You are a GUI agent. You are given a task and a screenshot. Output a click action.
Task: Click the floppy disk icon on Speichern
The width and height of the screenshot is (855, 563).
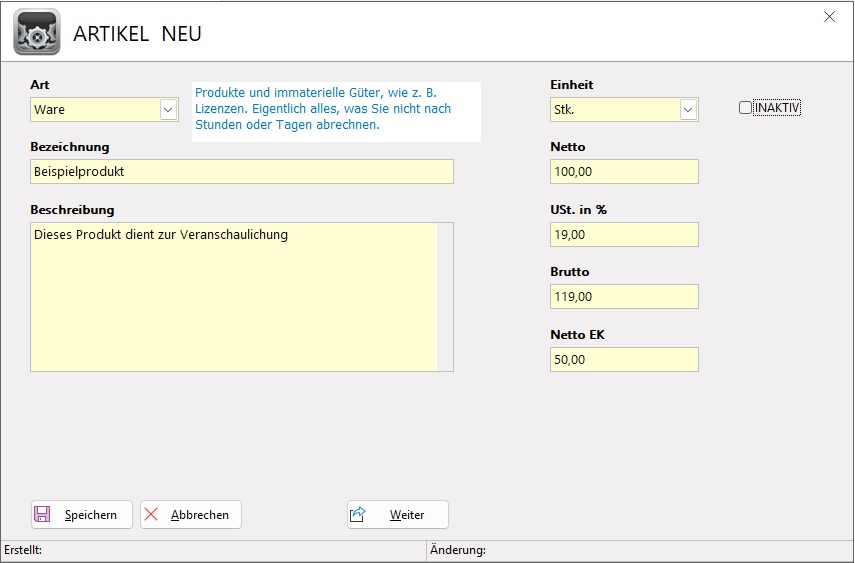click(x=43, y=515)
